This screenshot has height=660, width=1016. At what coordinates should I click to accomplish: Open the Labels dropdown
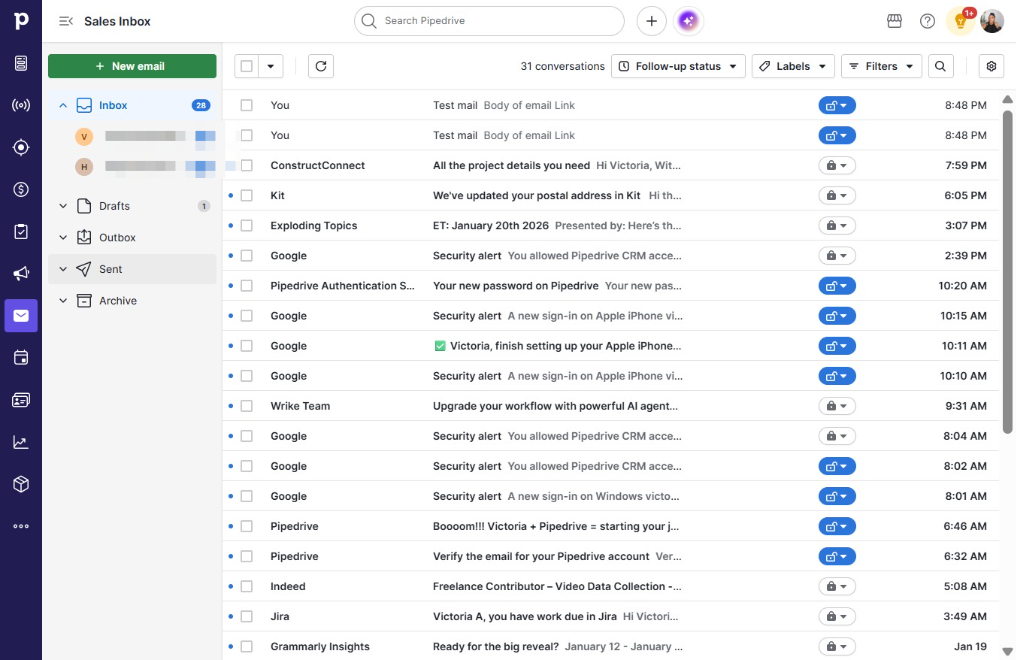[x=792, y=66]
